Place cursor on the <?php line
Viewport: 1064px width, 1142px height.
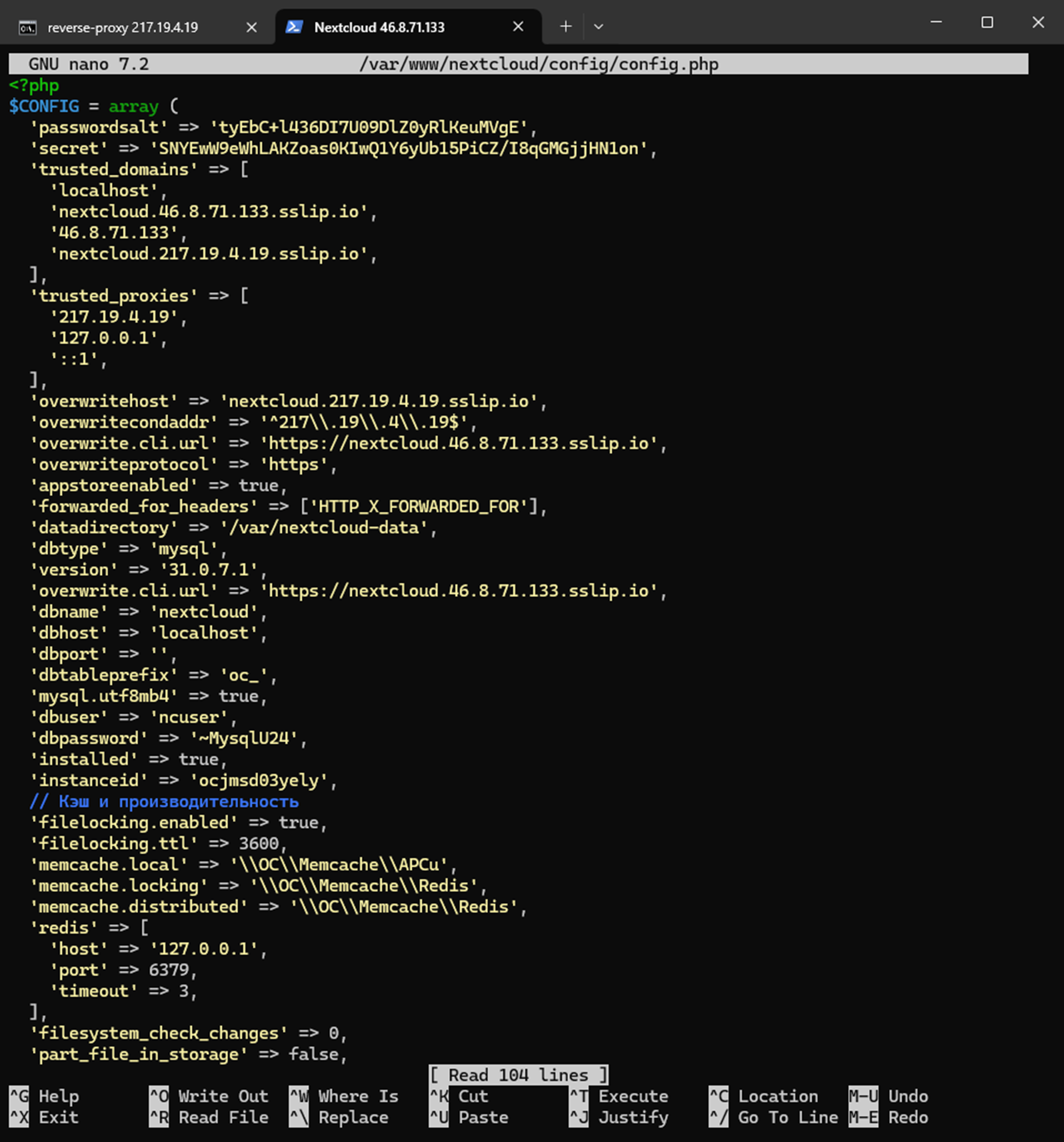(x=34, y=85)
